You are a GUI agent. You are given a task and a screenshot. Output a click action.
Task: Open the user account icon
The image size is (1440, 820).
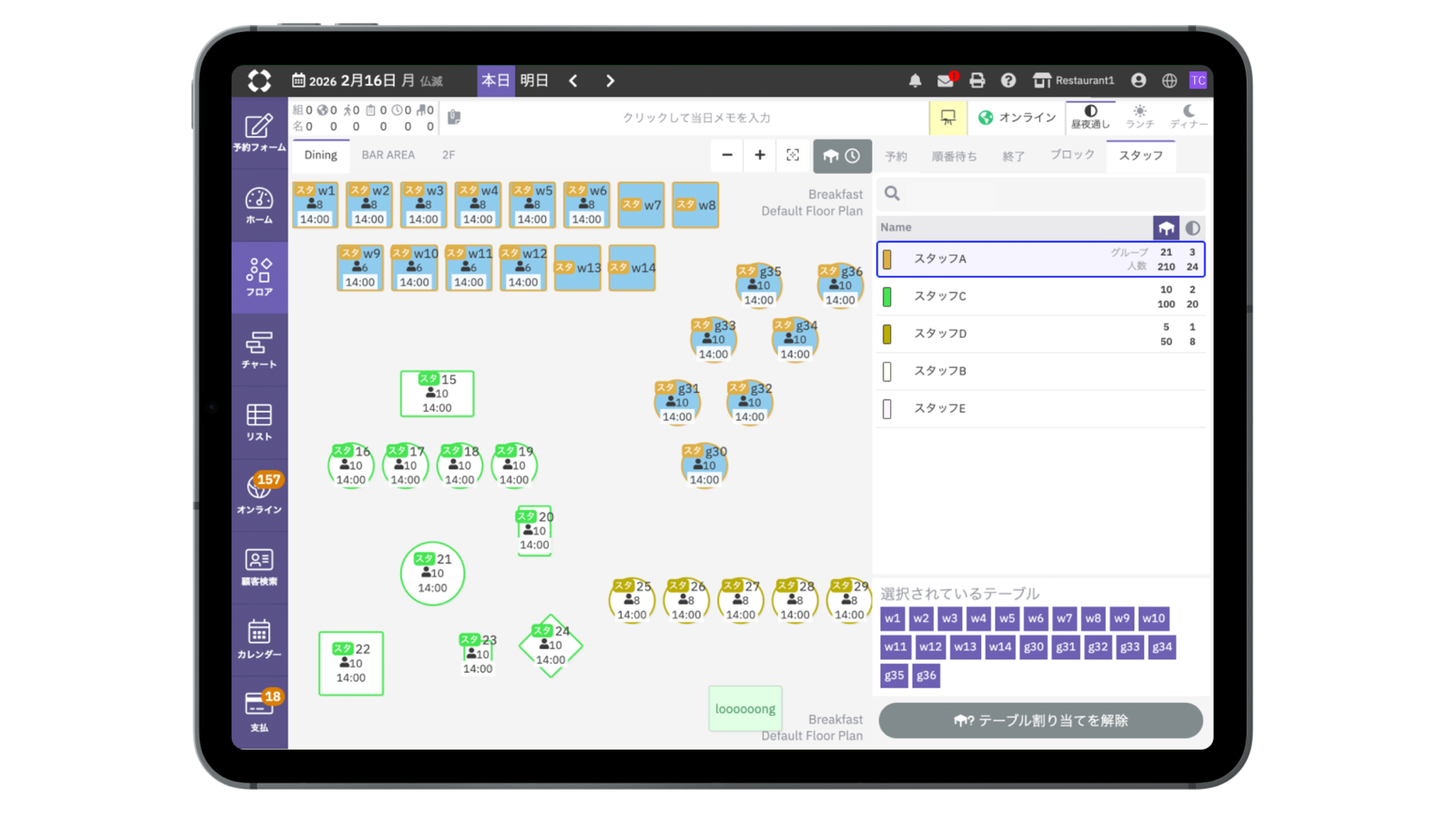1138,81
